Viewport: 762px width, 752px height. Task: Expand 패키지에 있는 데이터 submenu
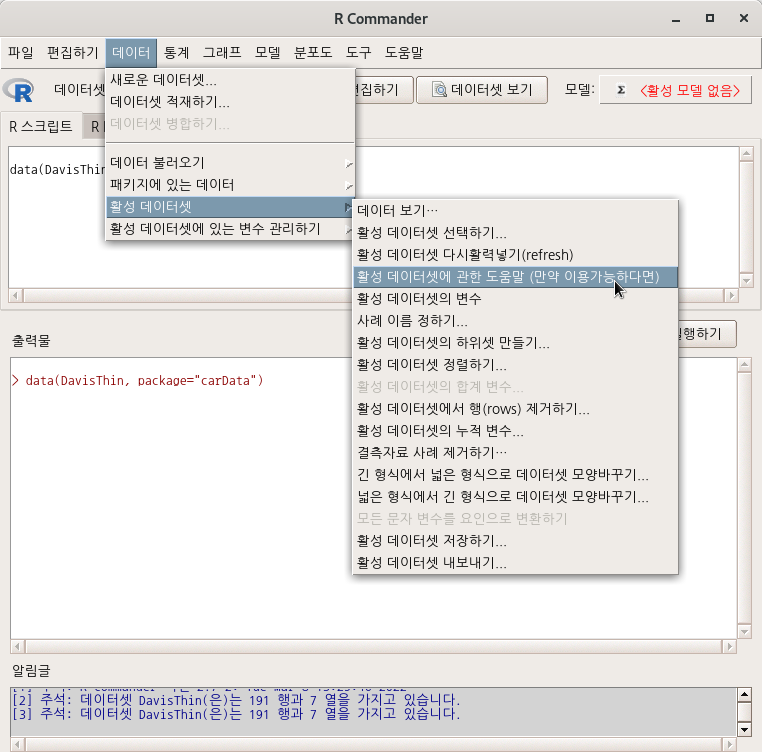click(x=230, y=185)
